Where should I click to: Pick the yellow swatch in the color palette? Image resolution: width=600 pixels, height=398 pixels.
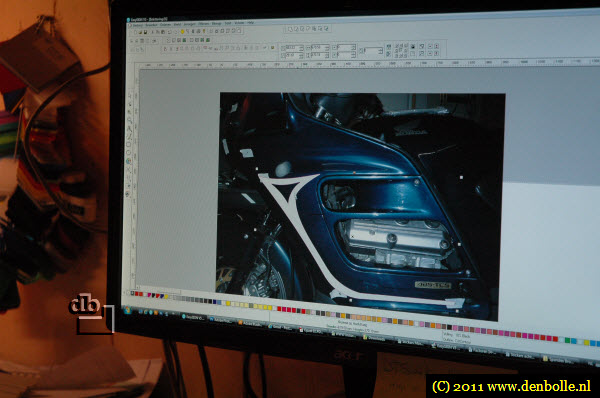tap(228, 303)
